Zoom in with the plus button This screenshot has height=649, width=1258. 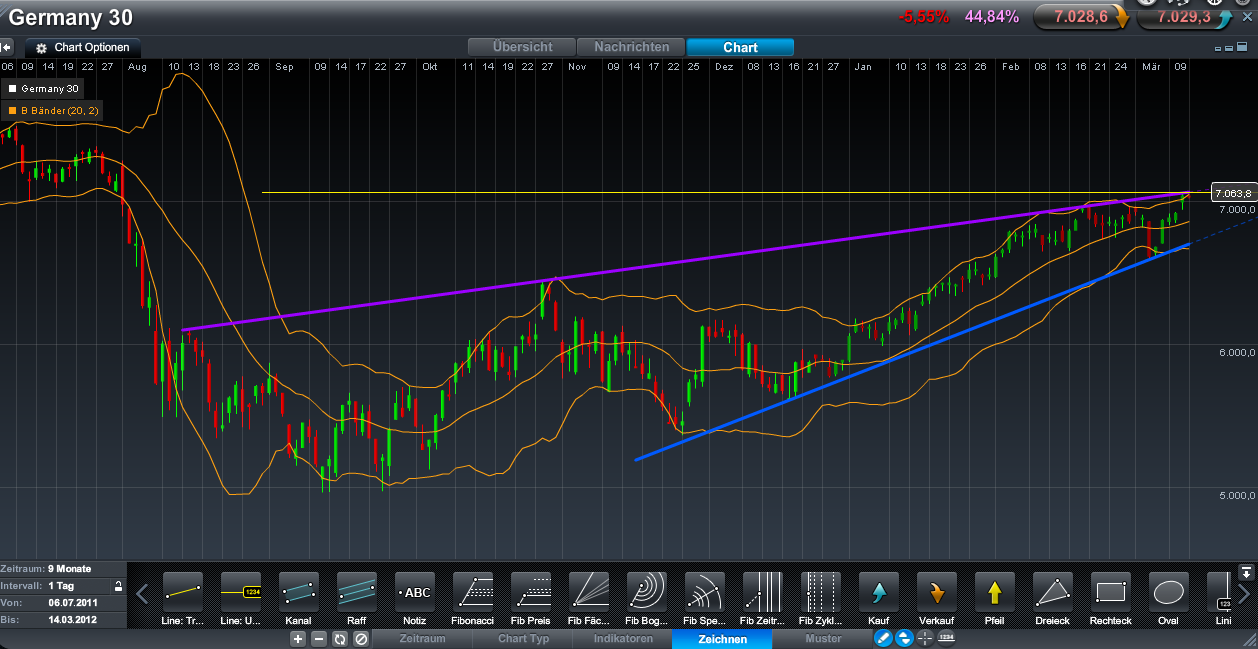pos(297,638)
